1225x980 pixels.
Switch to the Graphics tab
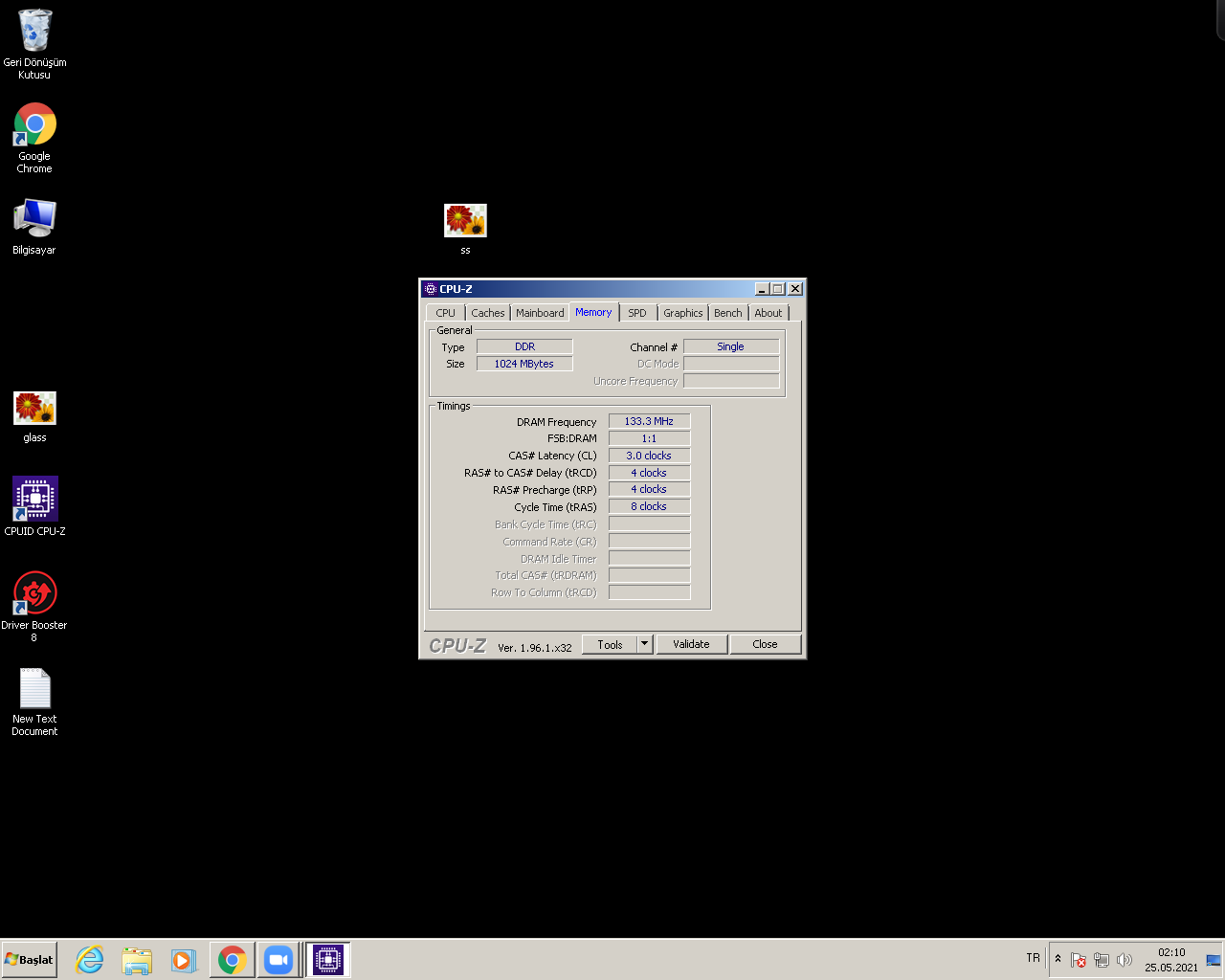pyautogui.click(x=683, y=313)
